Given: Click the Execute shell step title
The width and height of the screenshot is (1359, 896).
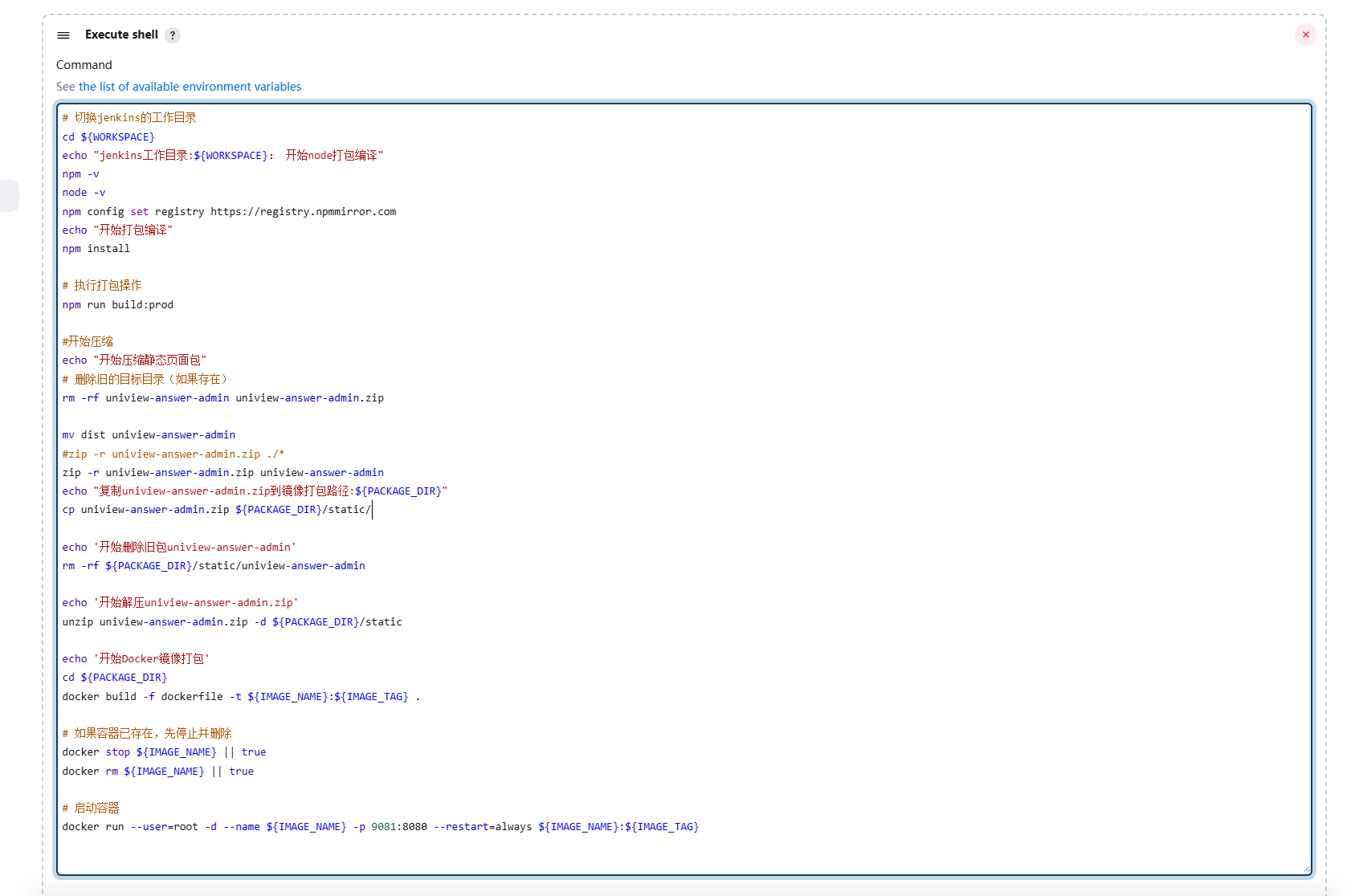Looking at the screenshot, I should pyautogui.click(x=122, y=35).
